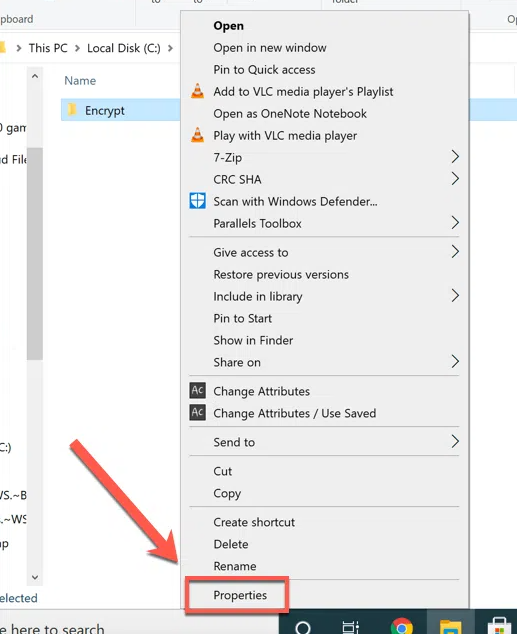Click the navigation pane scrollbar thumb
Image resolution: width=517 pixels, height=634 pixels.
pos(35,254)
